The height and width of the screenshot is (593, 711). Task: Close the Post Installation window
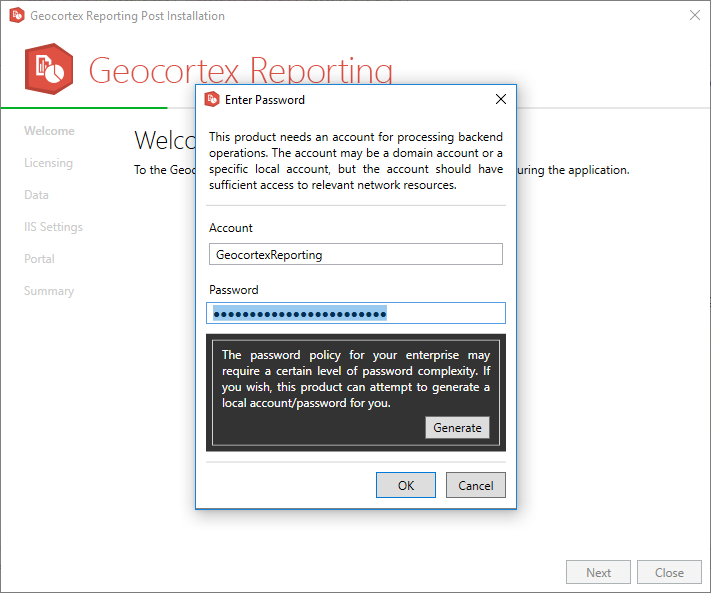click(694, 15)
